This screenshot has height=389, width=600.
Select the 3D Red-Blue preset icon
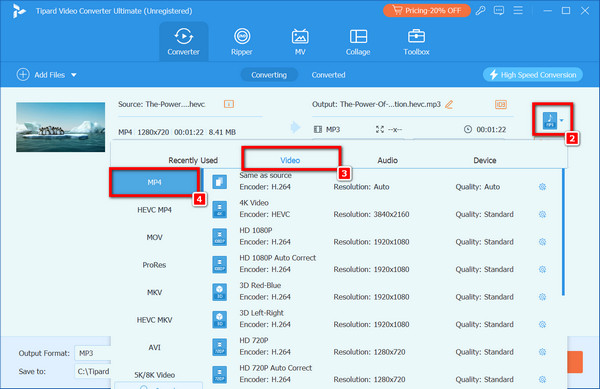point(220,292)
